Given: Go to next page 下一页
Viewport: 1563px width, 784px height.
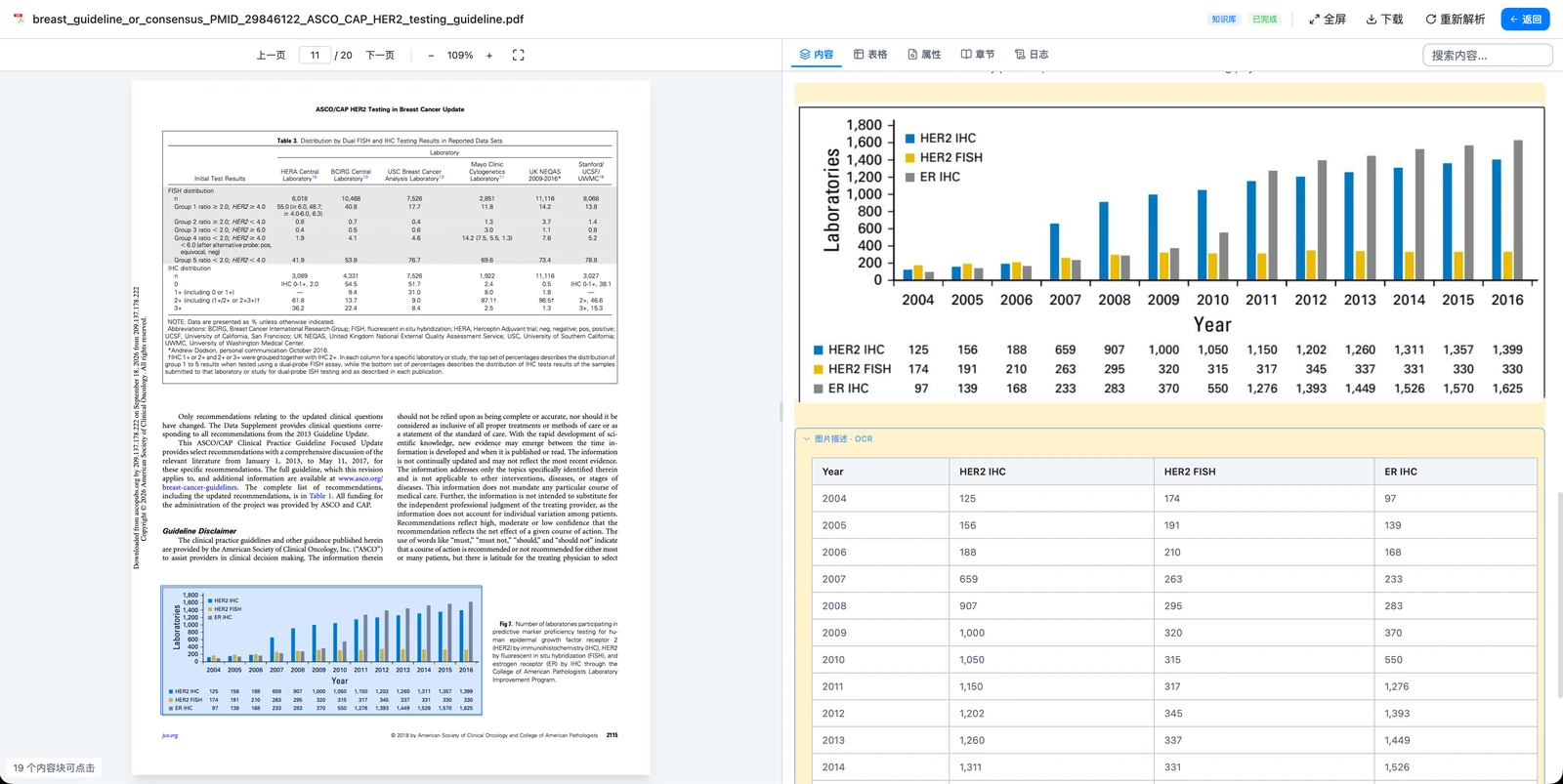Looking at the screenshot, I should pos(380,56).
